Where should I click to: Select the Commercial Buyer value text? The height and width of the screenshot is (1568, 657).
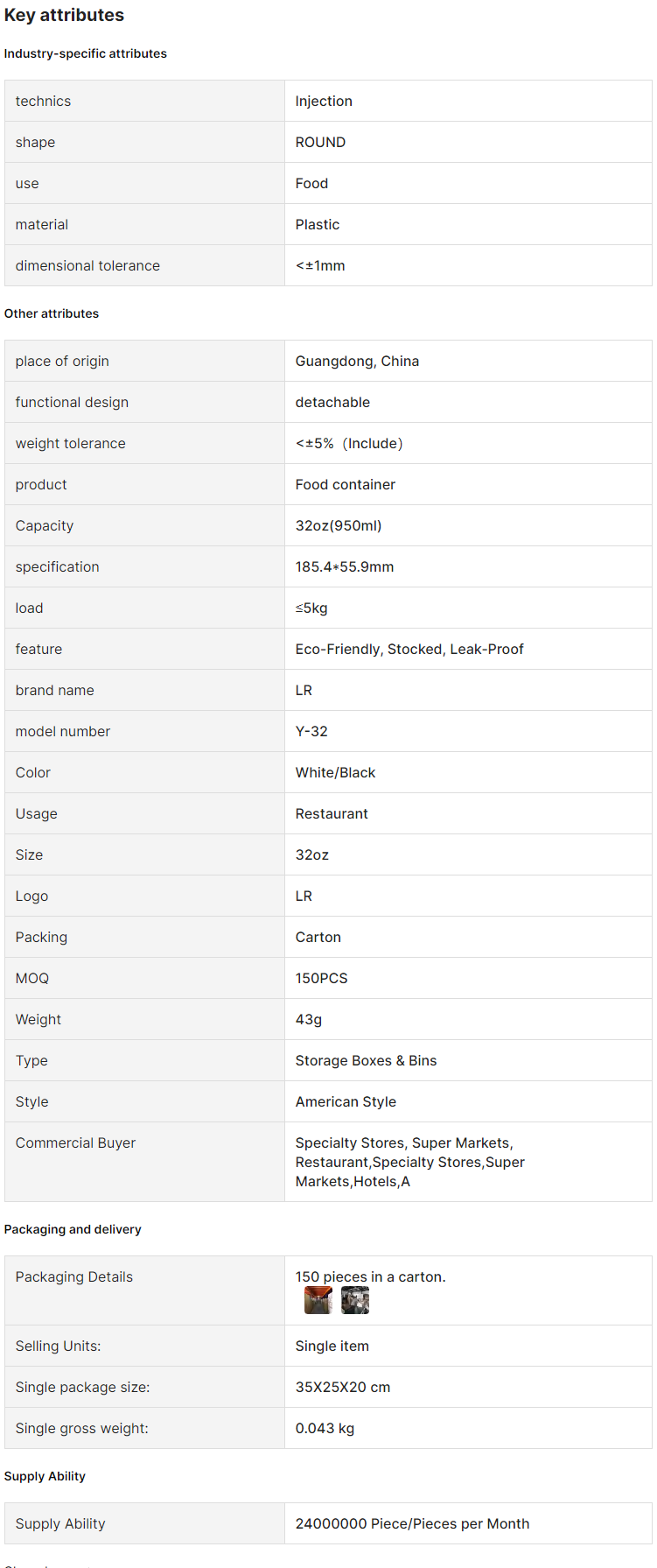[410, 1162]
